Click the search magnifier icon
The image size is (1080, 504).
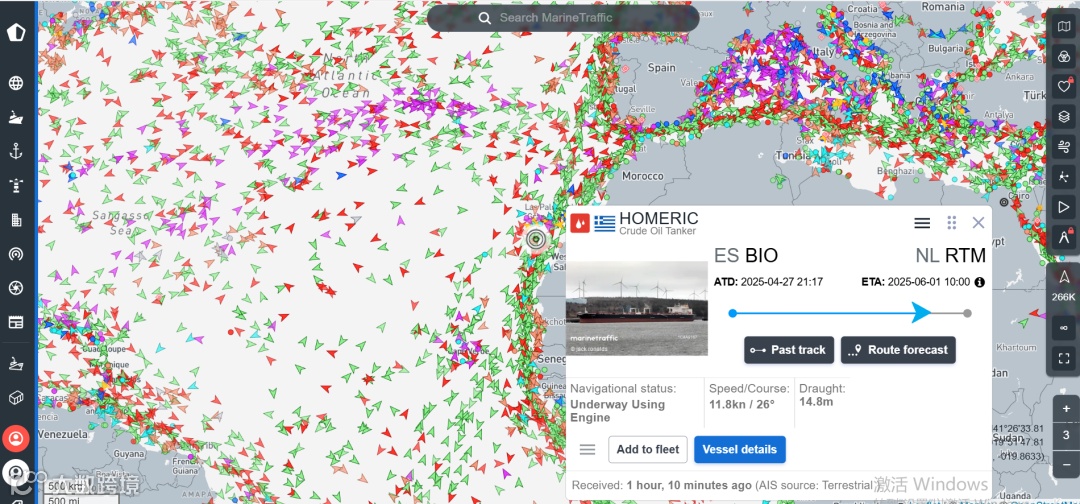(x=485, y=18)
